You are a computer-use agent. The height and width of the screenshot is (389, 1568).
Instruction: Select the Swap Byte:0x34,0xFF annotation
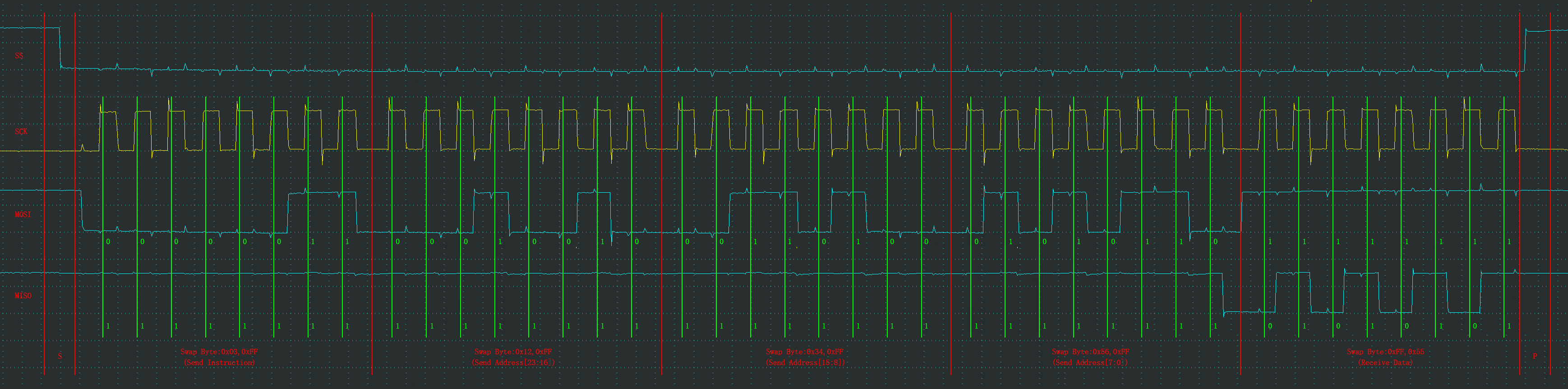point(805,351)
